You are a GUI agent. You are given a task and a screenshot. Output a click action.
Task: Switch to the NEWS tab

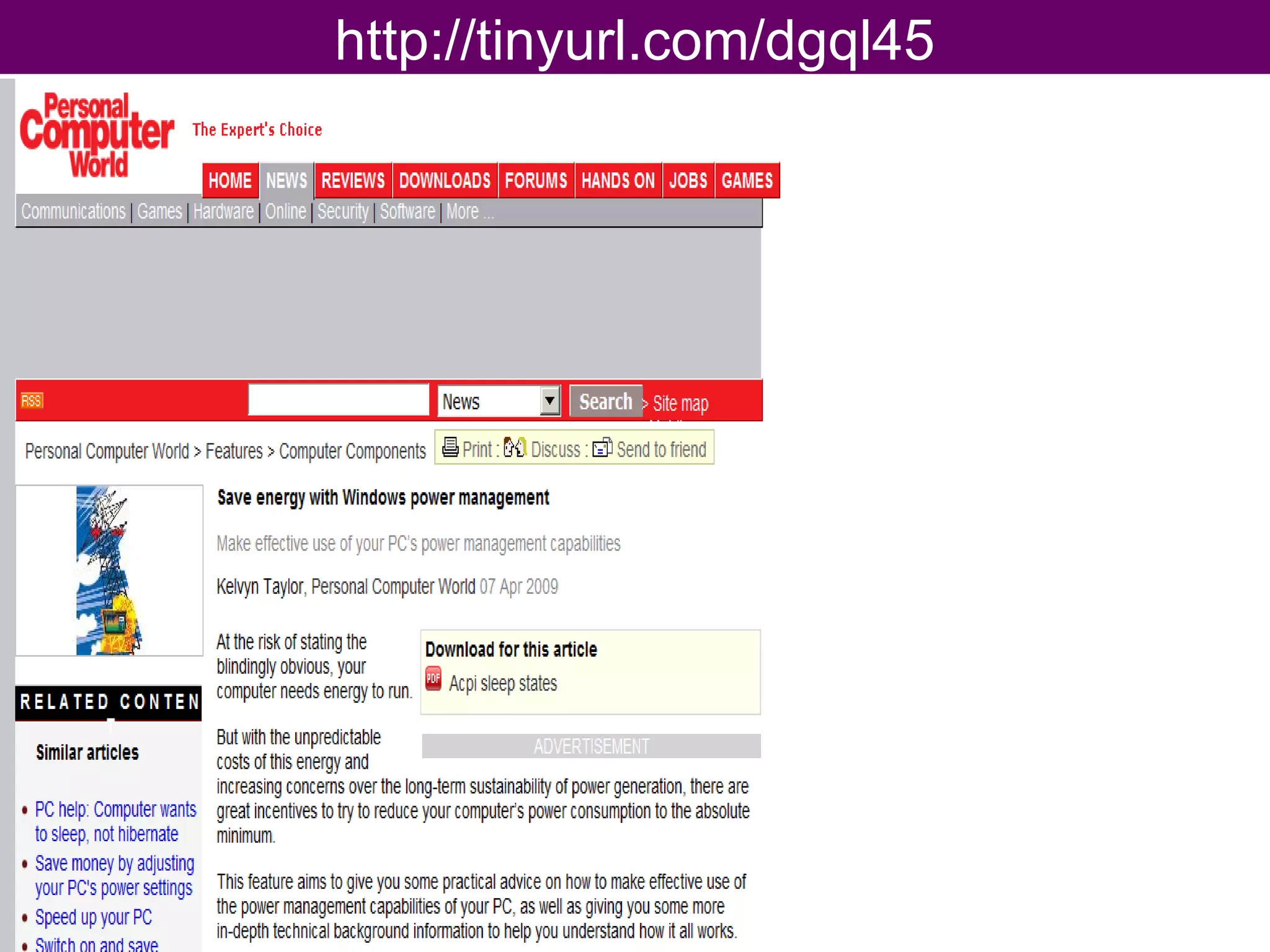click(x=286, y=180)
